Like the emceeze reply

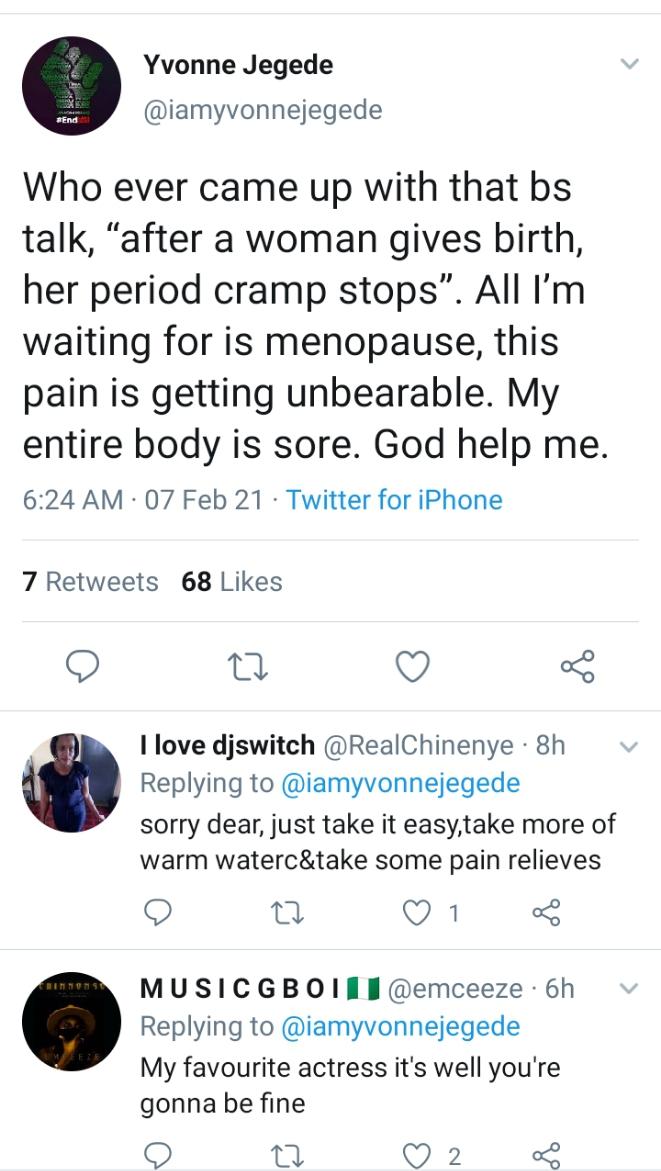point(415,1156)
